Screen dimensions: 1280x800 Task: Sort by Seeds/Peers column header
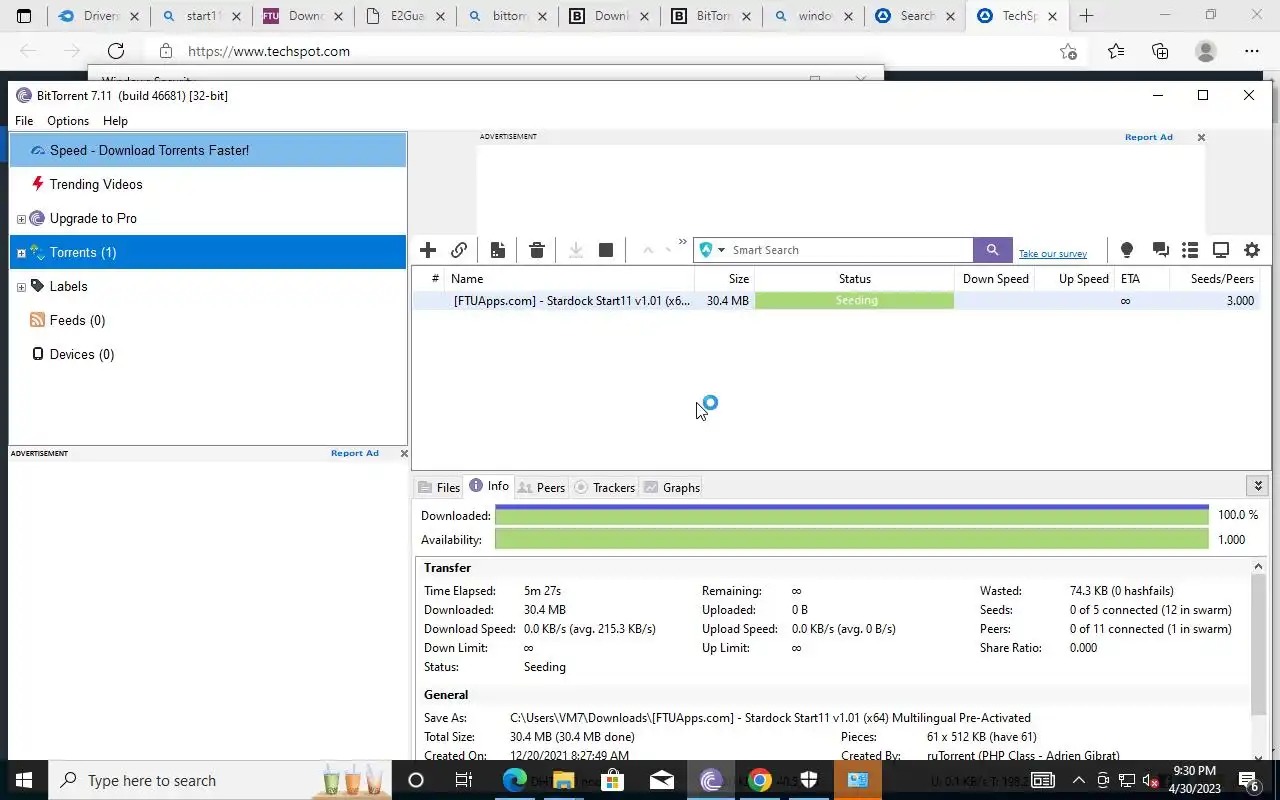[1215, 279]
